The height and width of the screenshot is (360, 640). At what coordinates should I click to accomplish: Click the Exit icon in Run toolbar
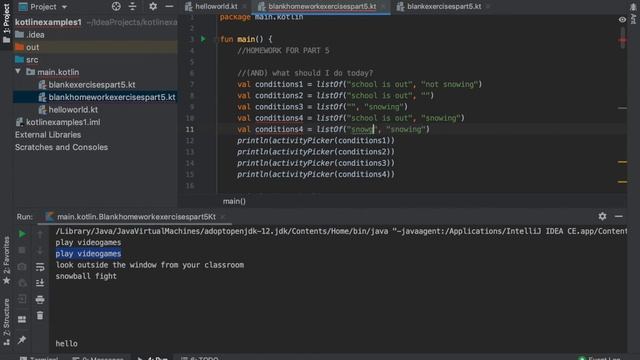point(22,299)
